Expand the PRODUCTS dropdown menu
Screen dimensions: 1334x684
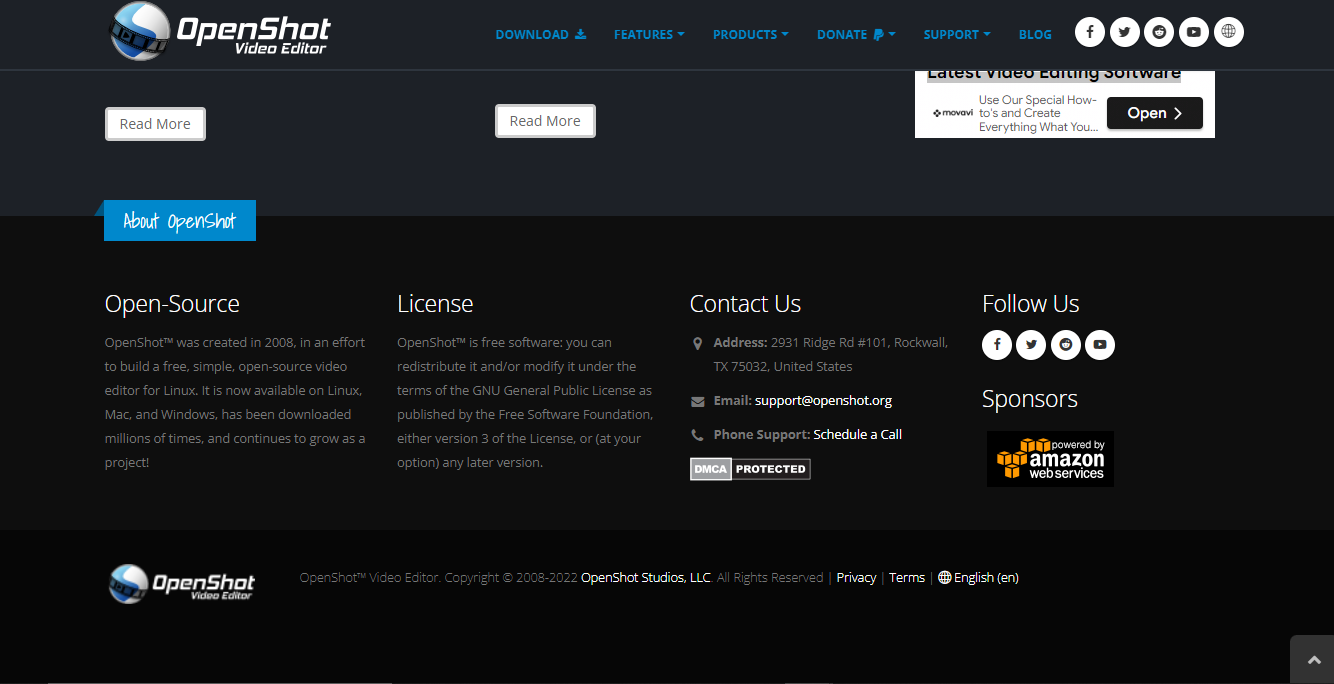(751, 34)
